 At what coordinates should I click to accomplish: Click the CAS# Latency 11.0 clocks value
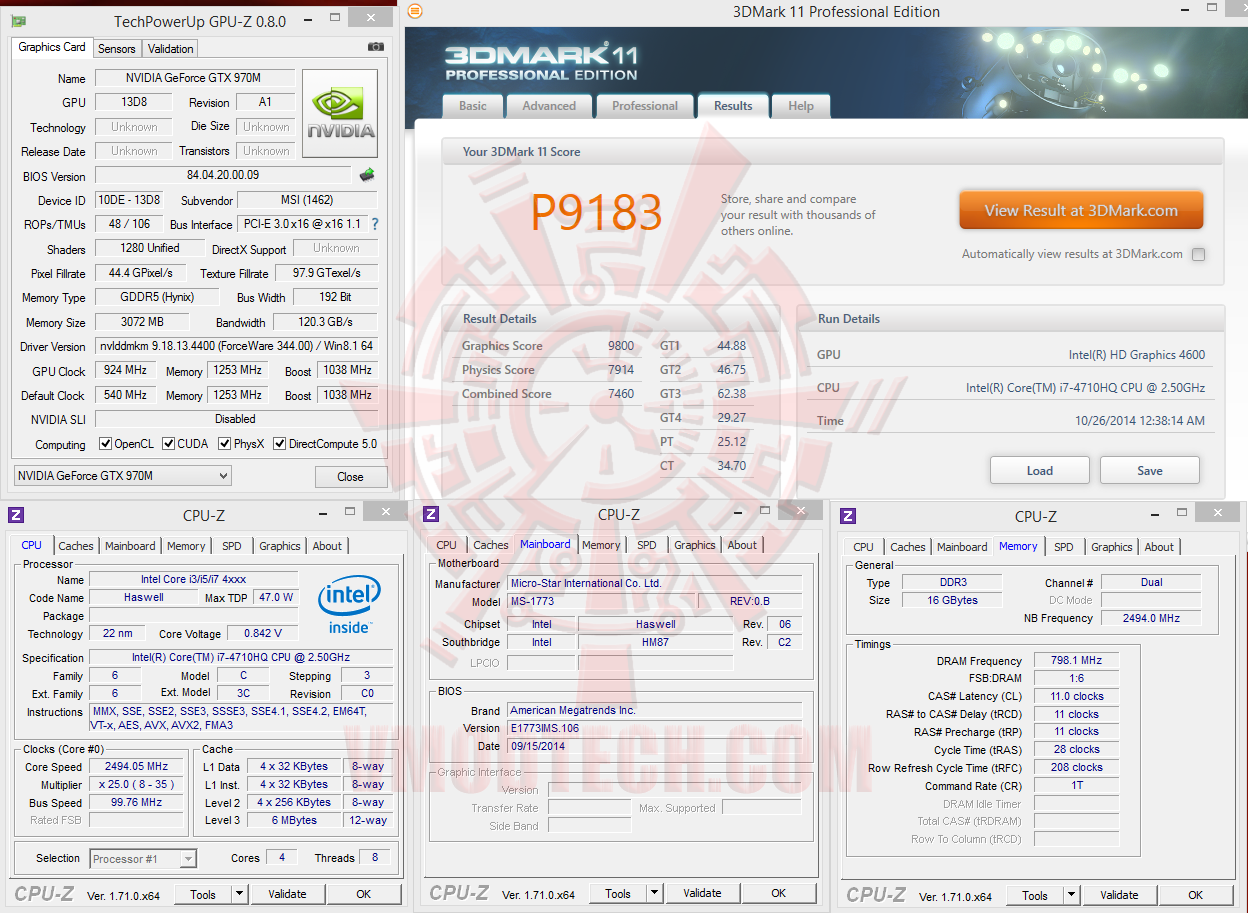[1076, 696]
